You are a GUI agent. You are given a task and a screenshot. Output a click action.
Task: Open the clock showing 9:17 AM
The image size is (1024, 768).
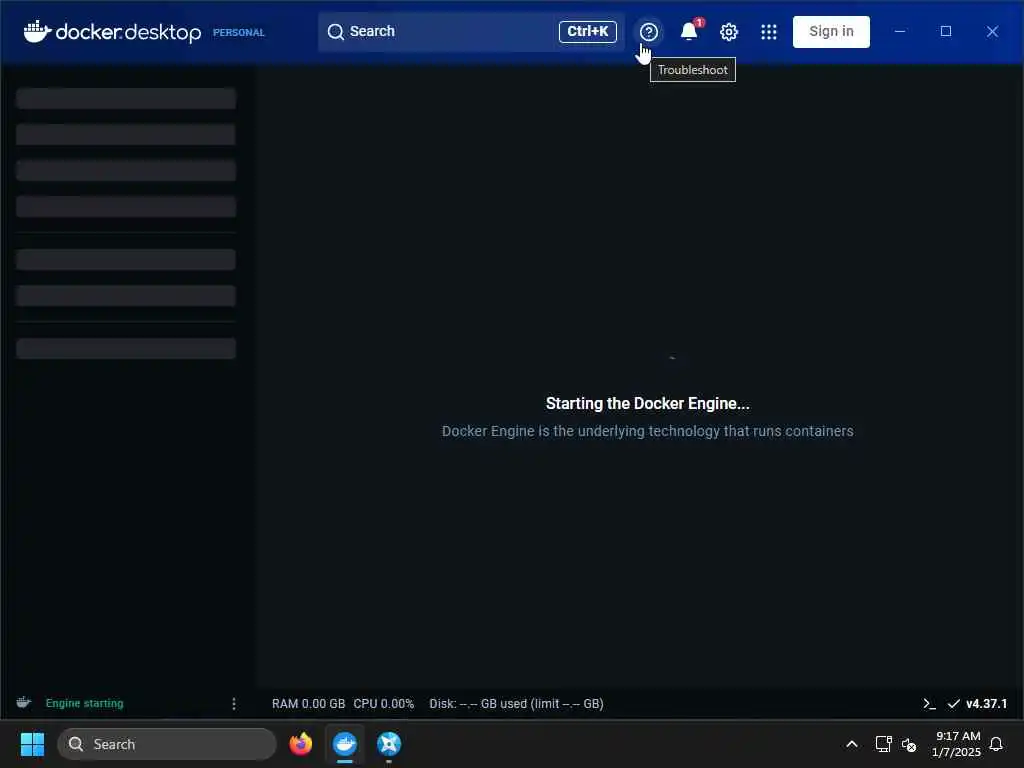point(957,744)
